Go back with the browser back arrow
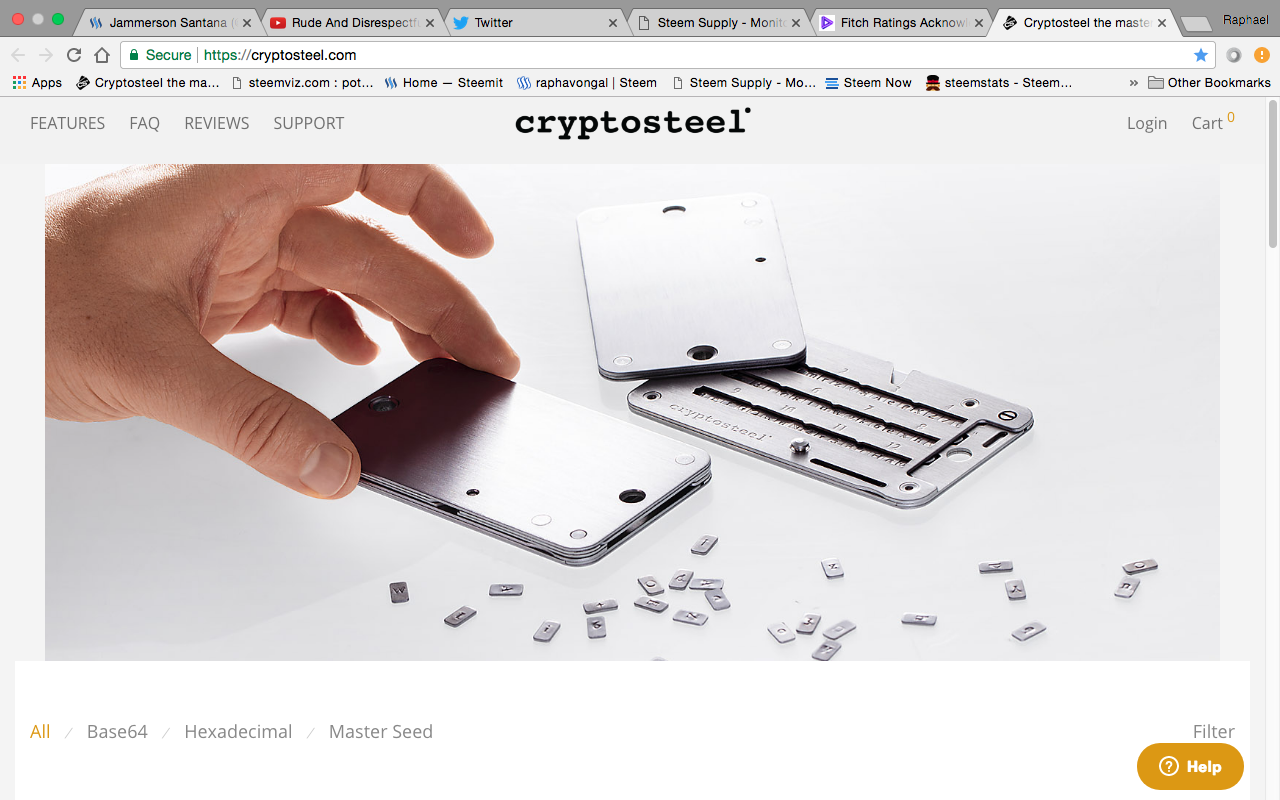1280x800 pixels. click(18, 55)
